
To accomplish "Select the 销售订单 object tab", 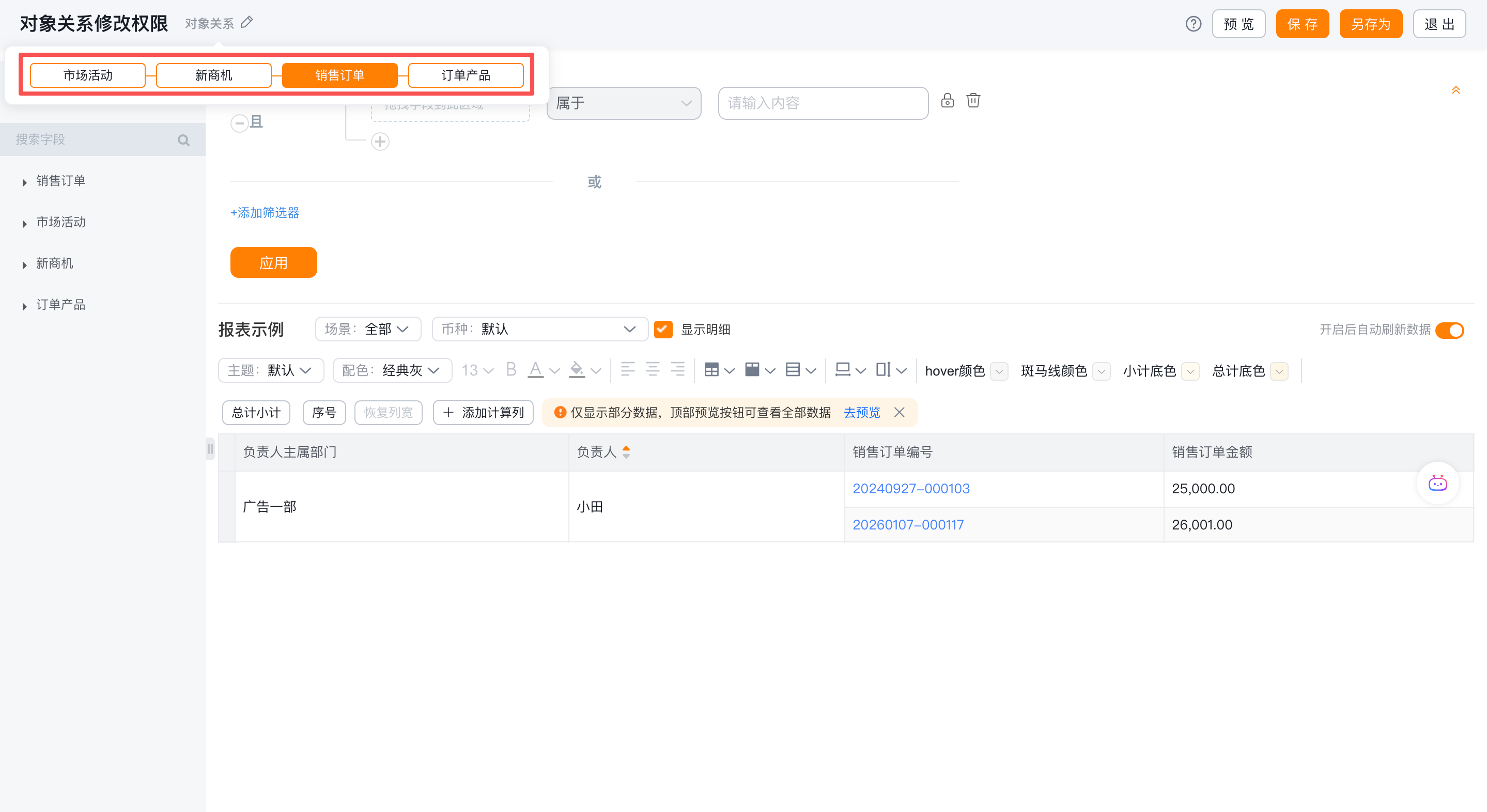I will click(x=339, y=75).
